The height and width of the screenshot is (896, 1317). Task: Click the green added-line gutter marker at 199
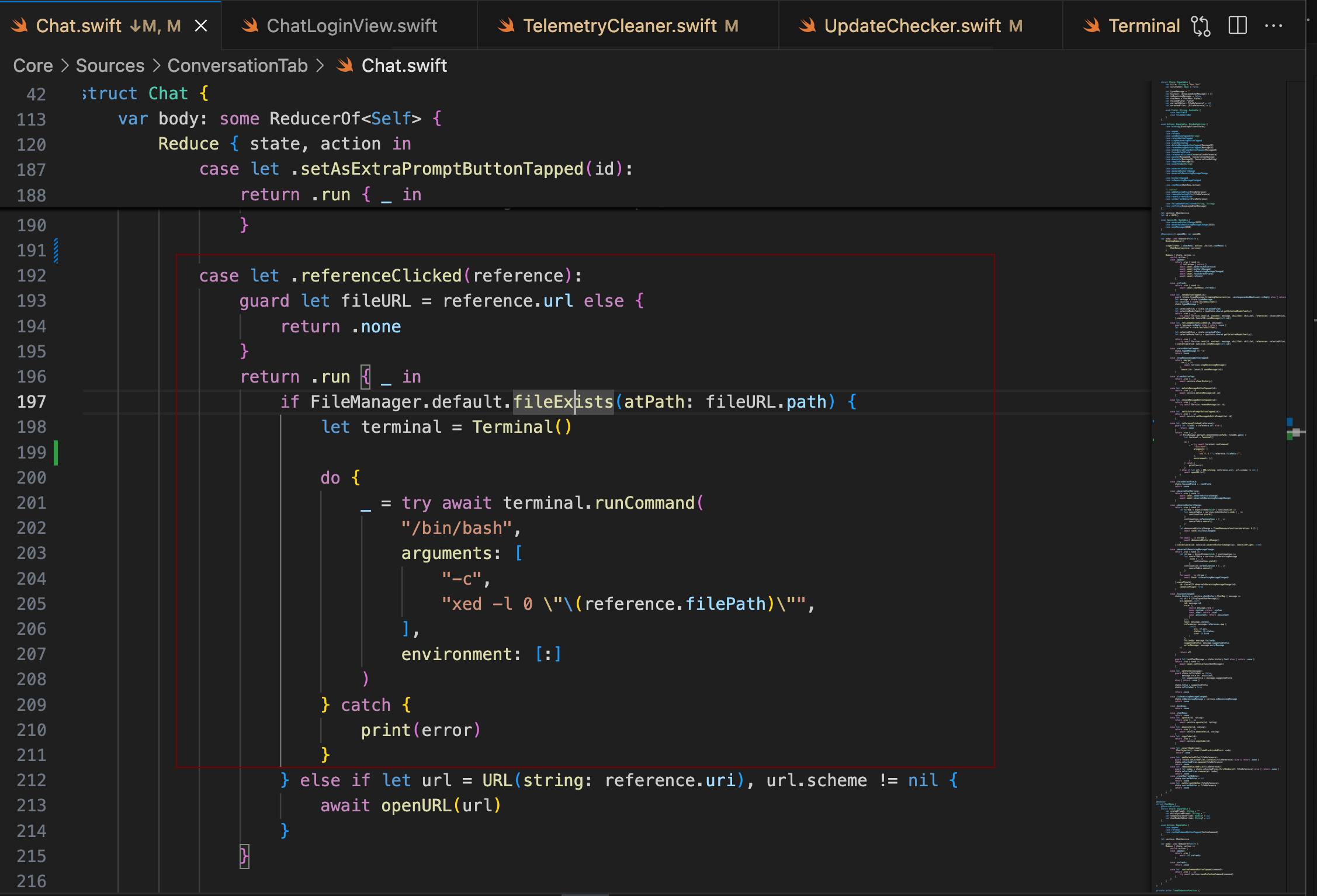(x=56, y=453)
